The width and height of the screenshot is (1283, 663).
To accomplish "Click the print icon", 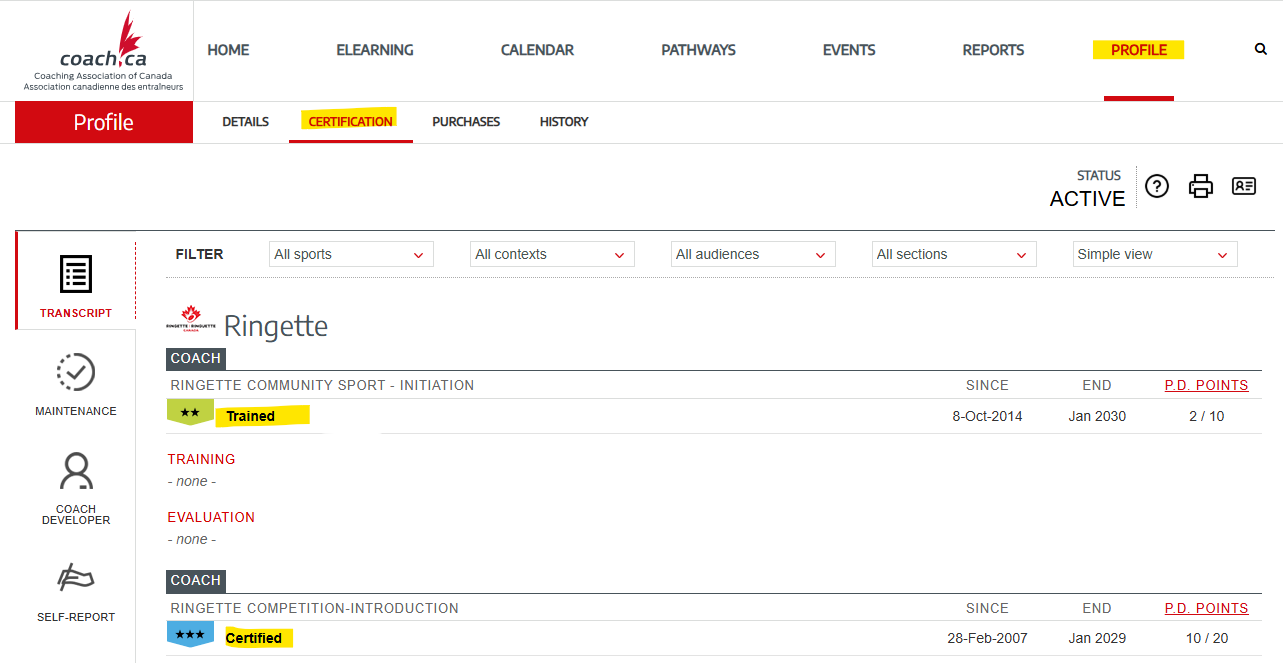I will [1201, 186].
